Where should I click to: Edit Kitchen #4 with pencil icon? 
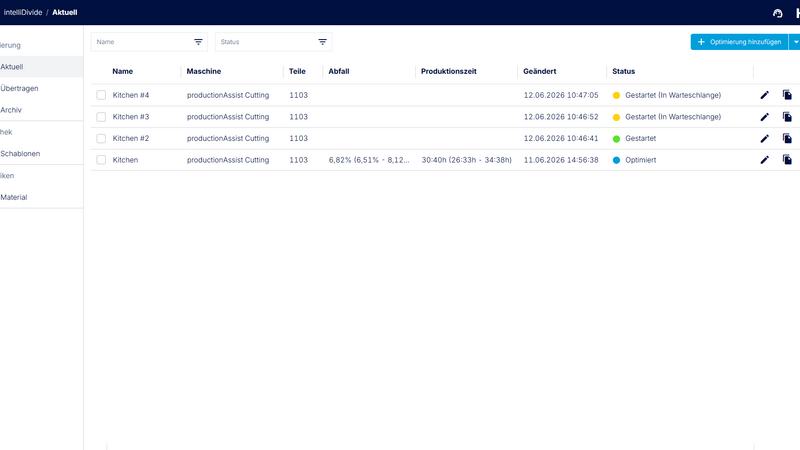coord(764,95)
